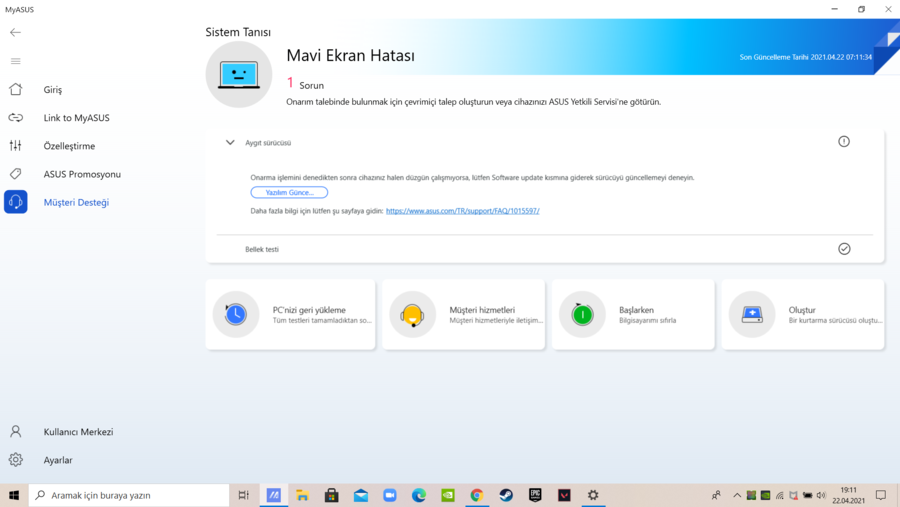Open File Explorer from taskbar
900x507 pixels.
[x=302, y=495]
